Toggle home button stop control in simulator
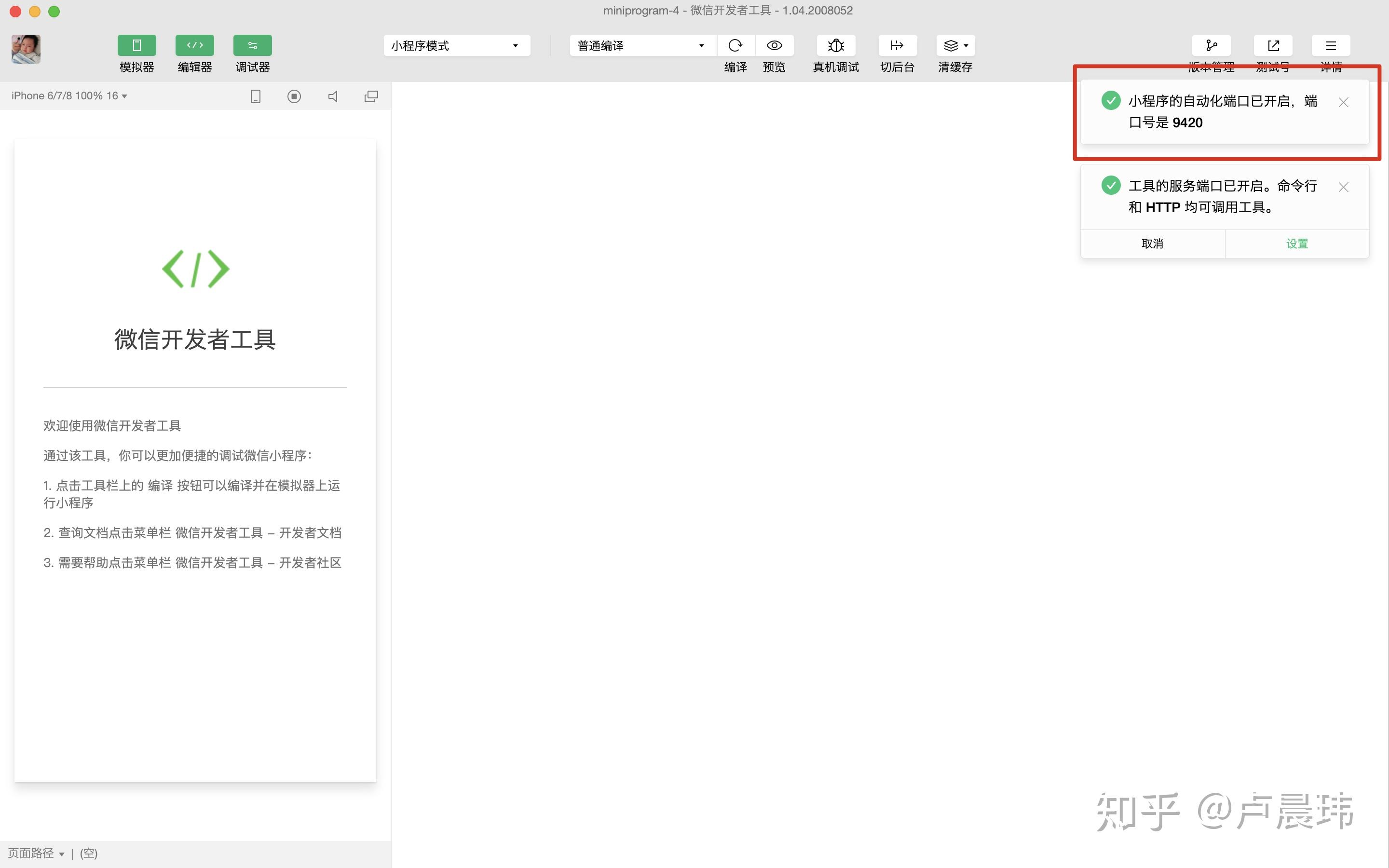 point(294,96)
